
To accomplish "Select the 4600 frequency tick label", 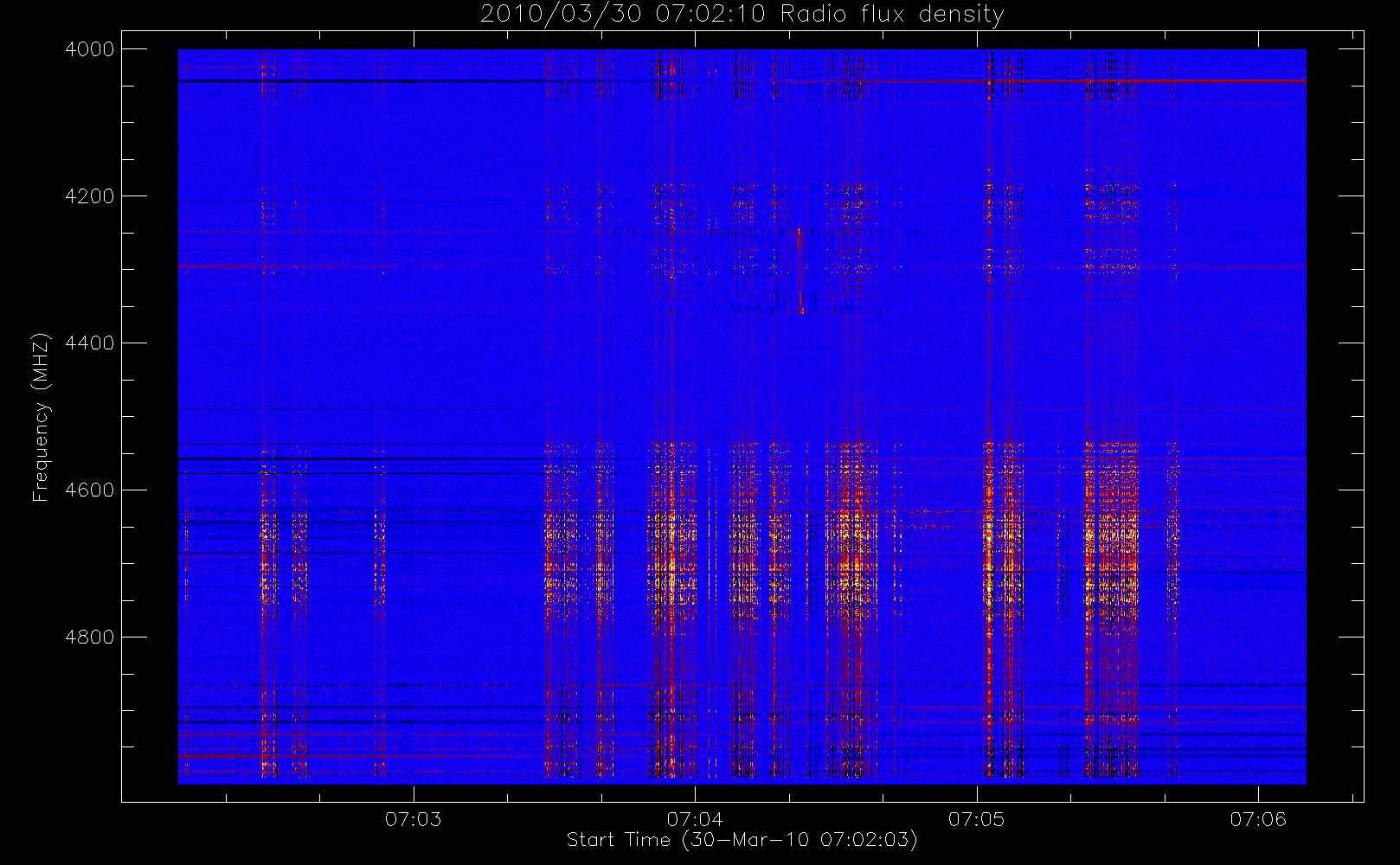I will point(90,490).
